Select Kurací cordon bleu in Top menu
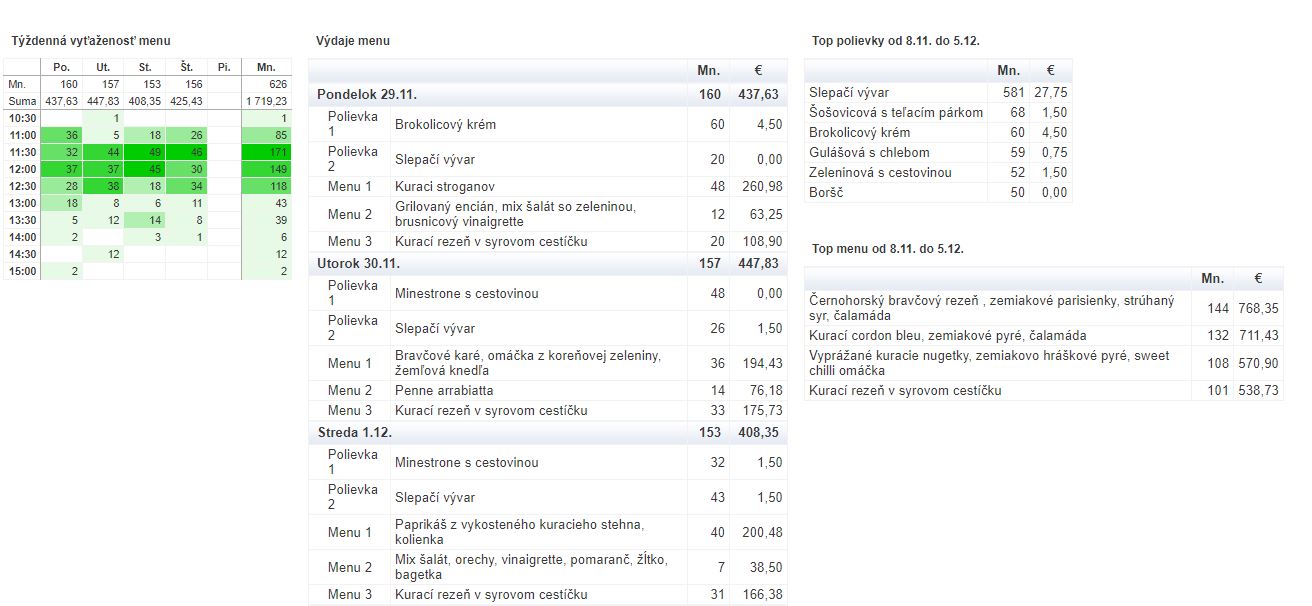Viewport: 1312px width, 606px height. click(x=947, y=336)
